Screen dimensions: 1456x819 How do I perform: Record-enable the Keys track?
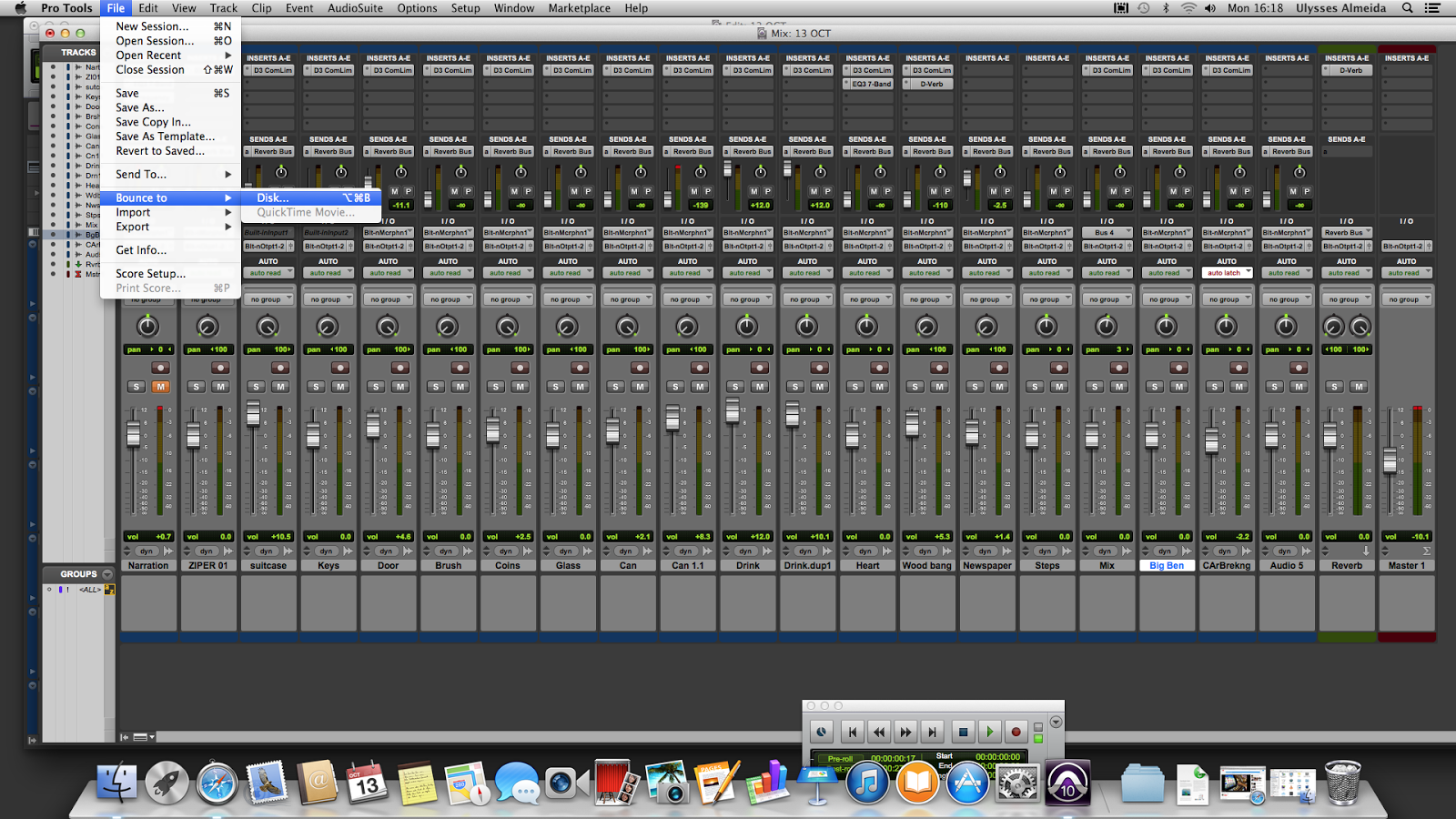click(340, 368)
